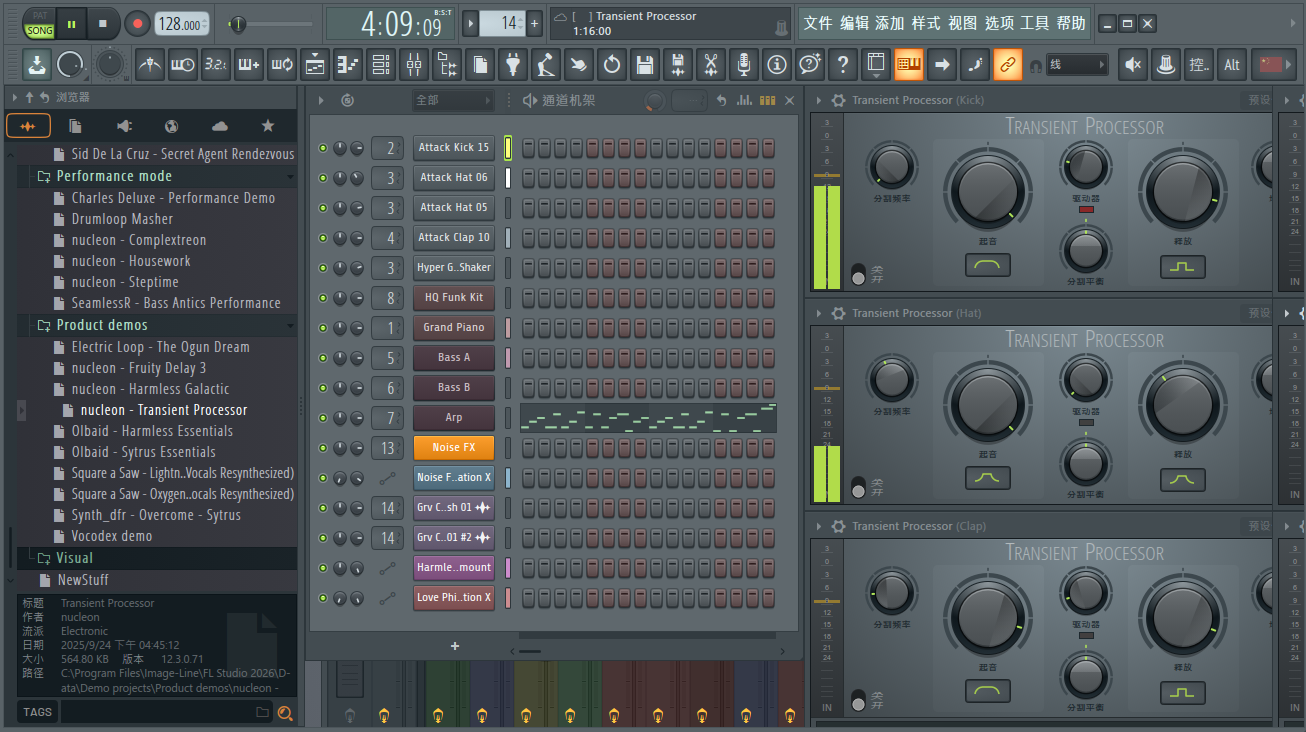Click the circular undo history icon
The height and width of the screenshot is (732, 1306).
tap(612, 65)
